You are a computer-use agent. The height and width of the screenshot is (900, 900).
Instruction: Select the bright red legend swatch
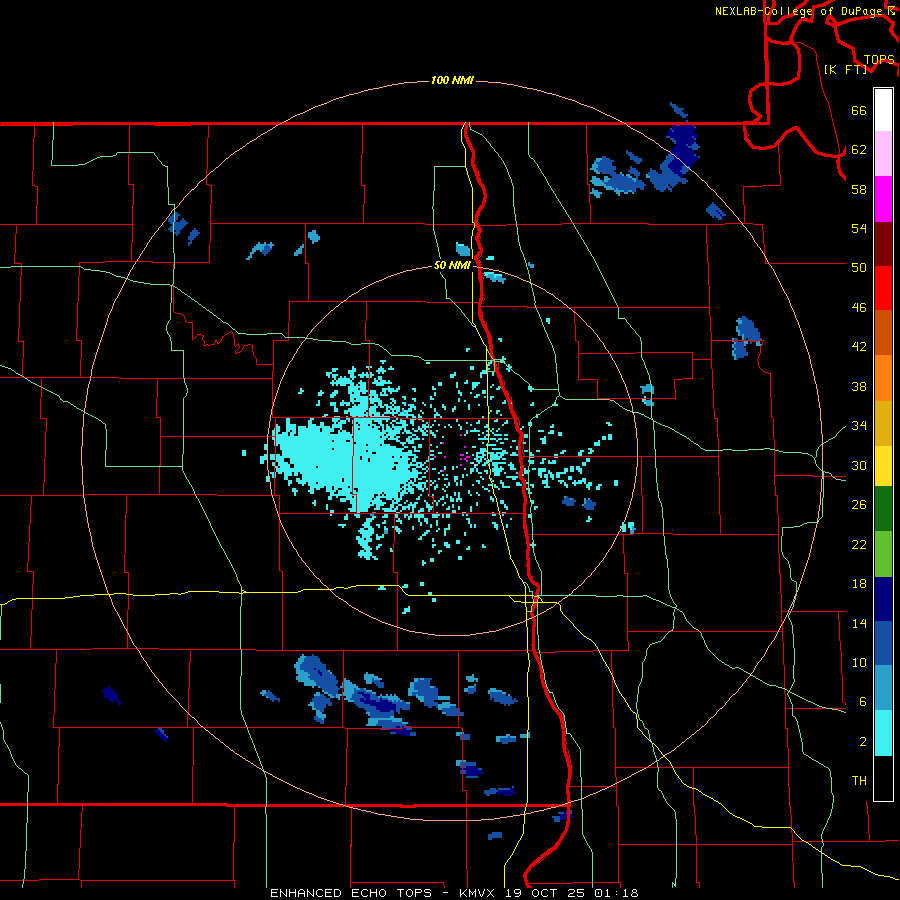883,288
